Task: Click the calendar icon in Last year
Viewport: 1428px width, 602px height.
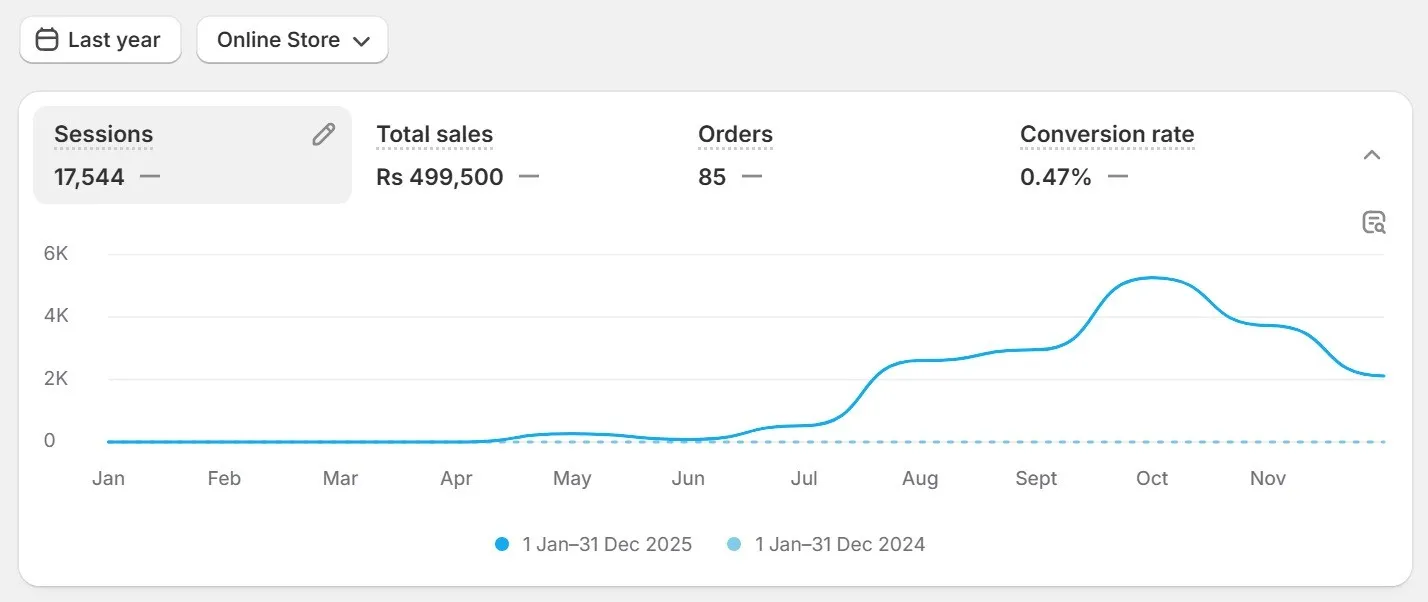Action: click(x=47, y=40)
